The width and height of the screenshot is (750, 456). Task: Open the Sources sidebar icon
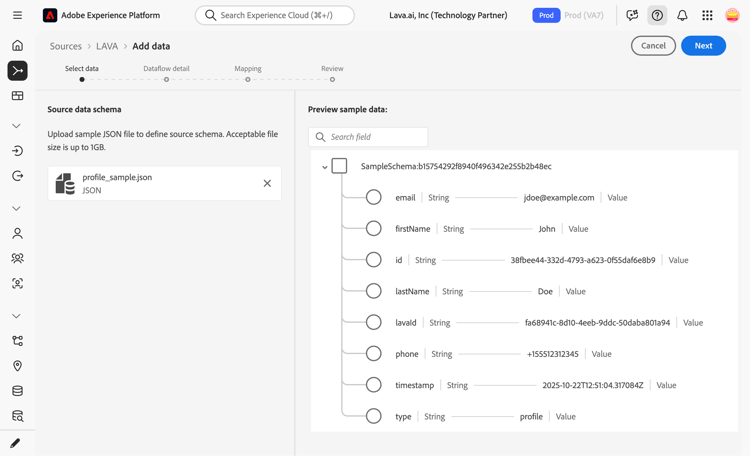click(x=17, y=71)
